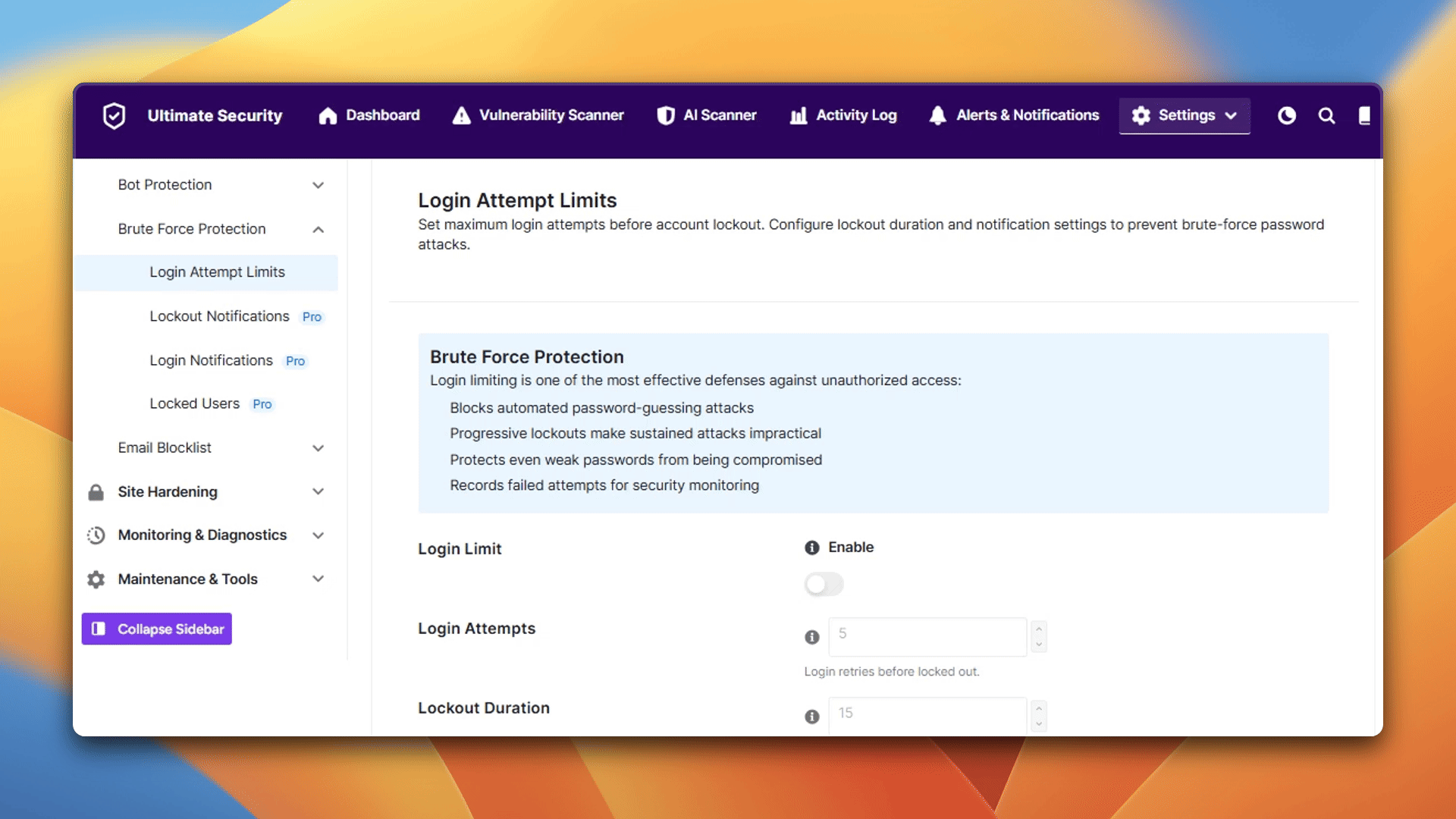The width and height of the screenshot is (1456, 819).
Task: Select Login Attempt Limits in sidebar
Action: pos(206,272)
